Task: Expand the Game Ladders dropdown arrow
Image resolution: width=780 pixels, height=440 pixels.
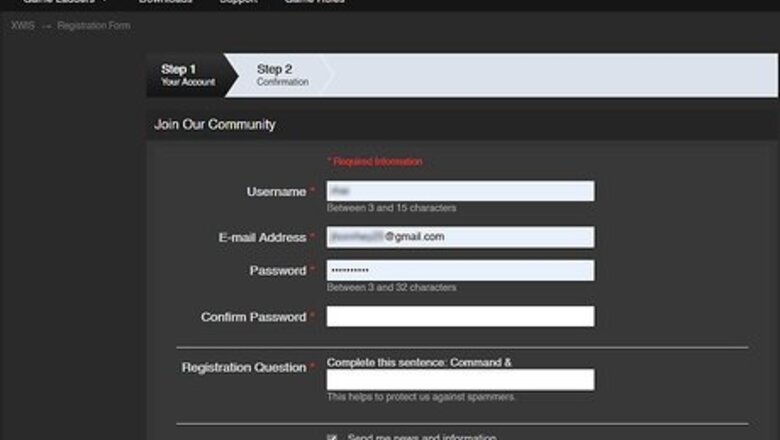Action: [x=104, y=2]
